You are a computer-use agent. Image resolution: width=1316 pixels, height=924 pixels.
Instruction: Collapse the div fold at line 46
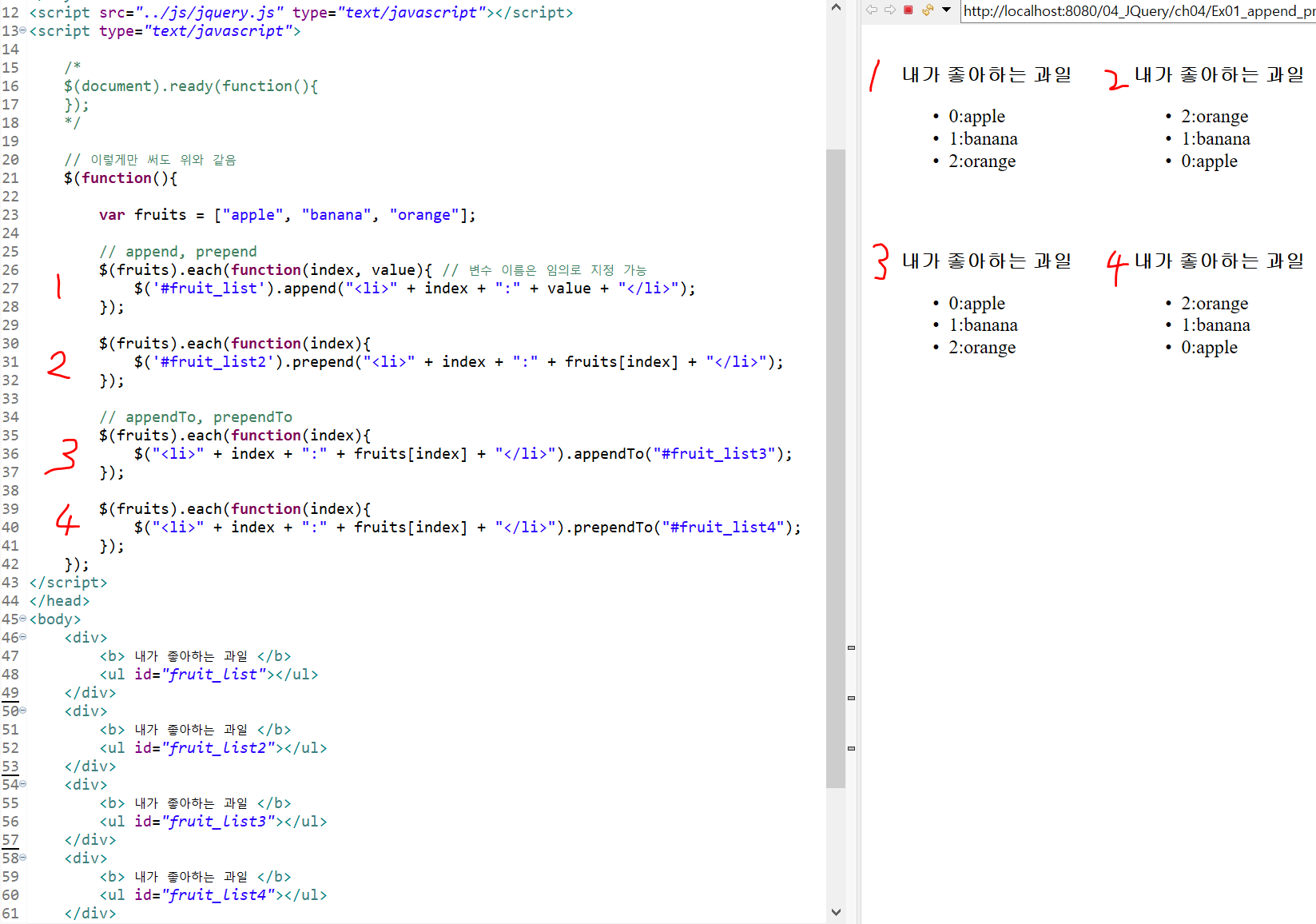tap(22, 637)
